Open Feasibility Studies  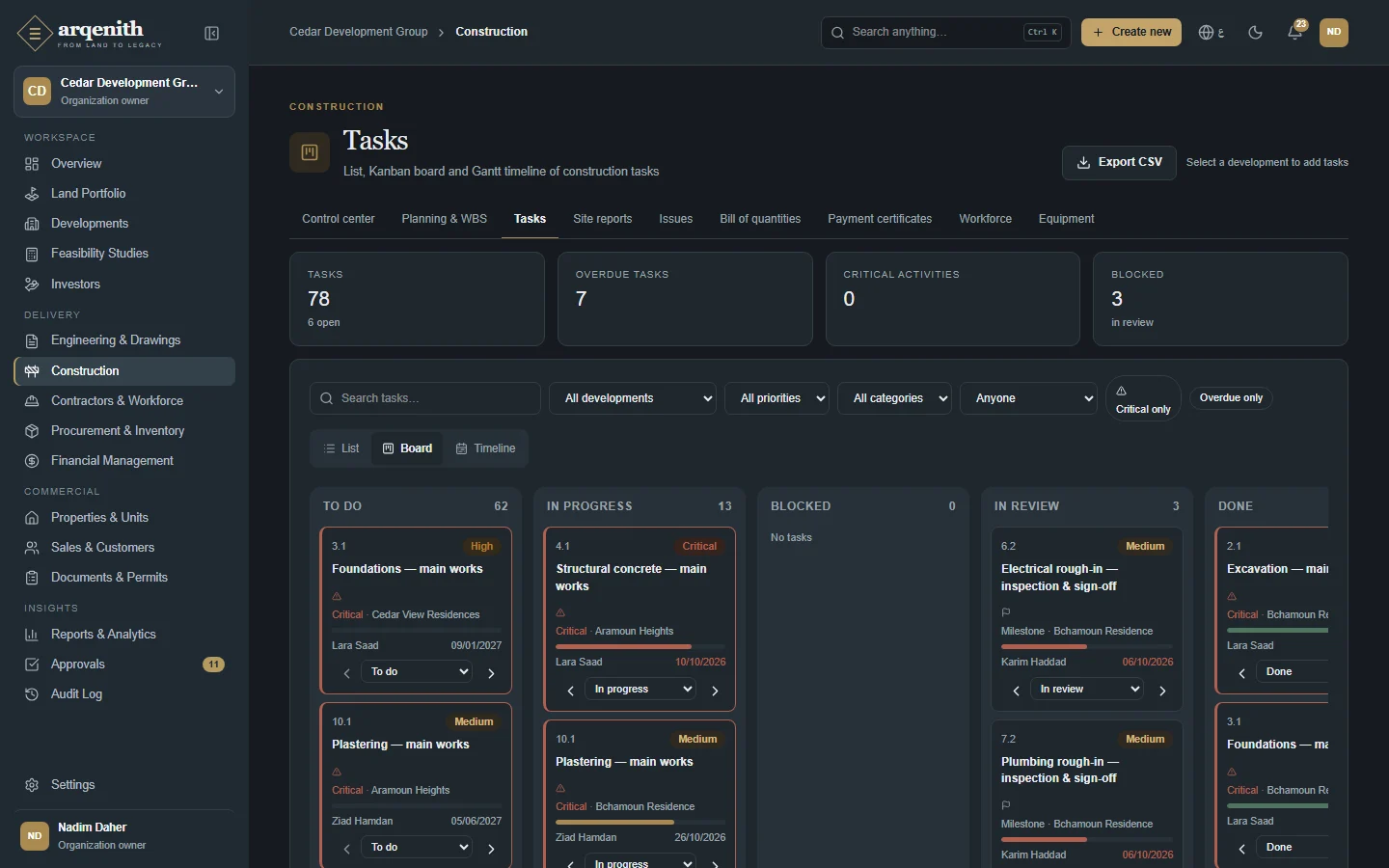(x=124, y=254)
